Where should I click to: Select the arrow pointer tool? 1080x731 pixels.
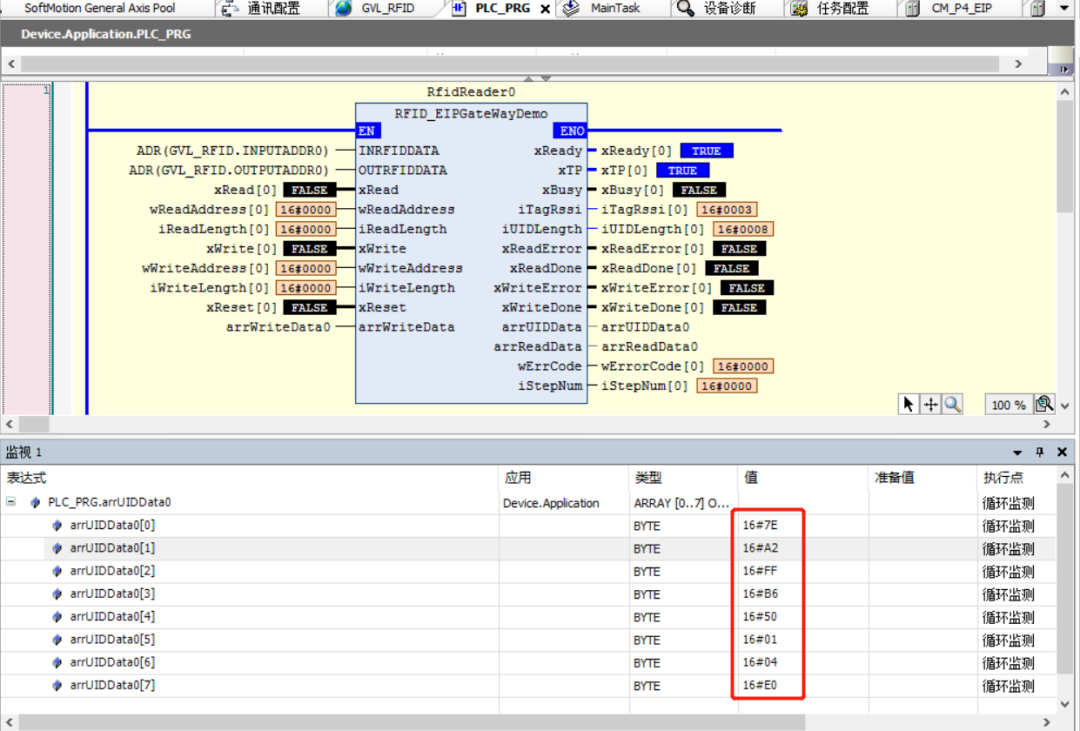coord(909,405)
